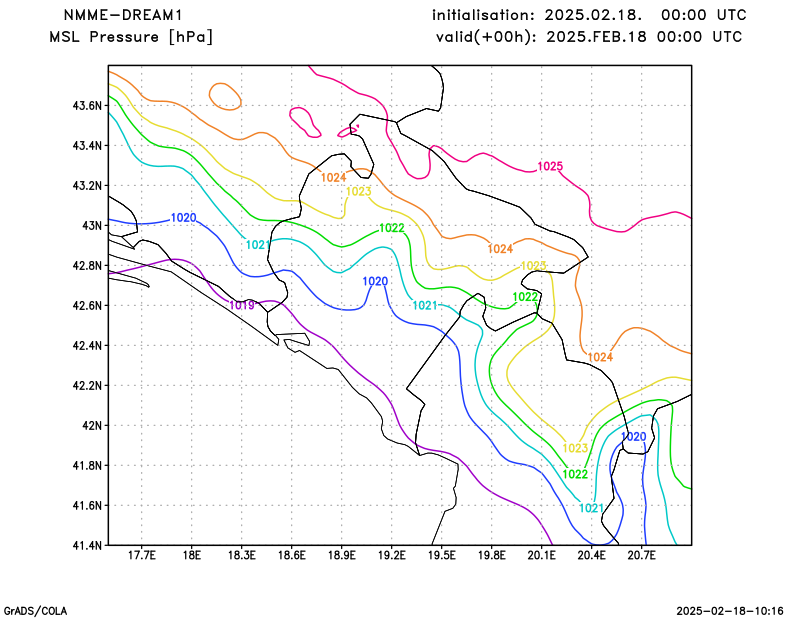Select the 20.7E longitude axis label
This screenshot has width=800, height=618.
642,555
